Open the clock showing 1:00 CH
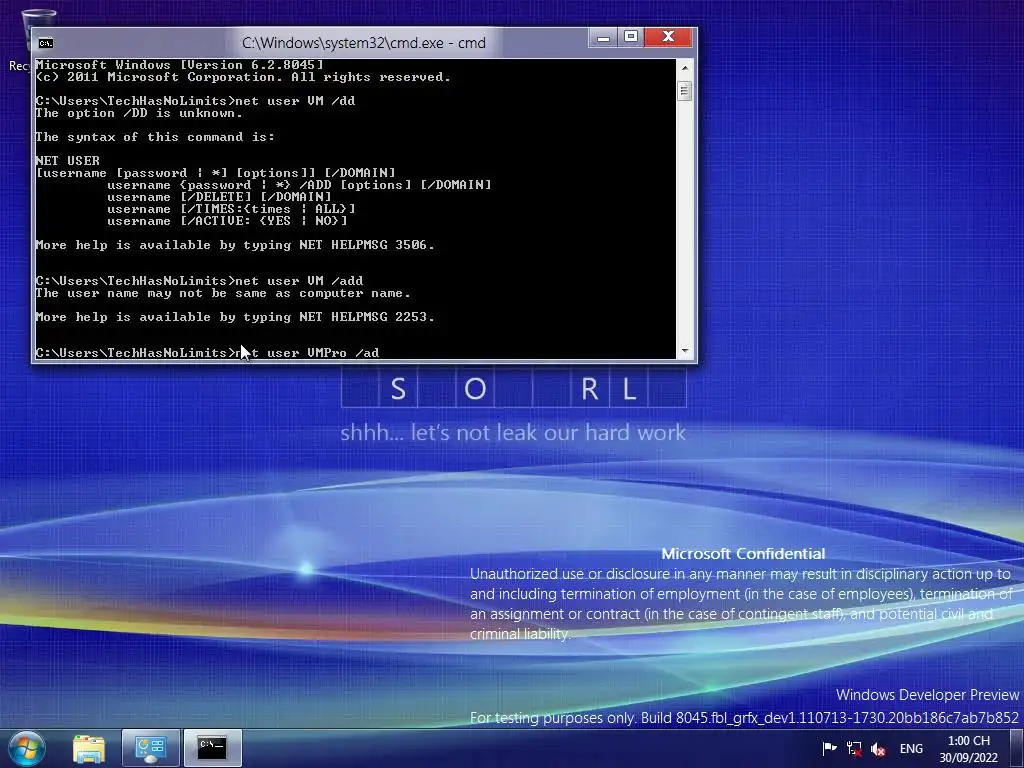The width and height of the screenshot is (1024, 768). [x=968, y=749]
